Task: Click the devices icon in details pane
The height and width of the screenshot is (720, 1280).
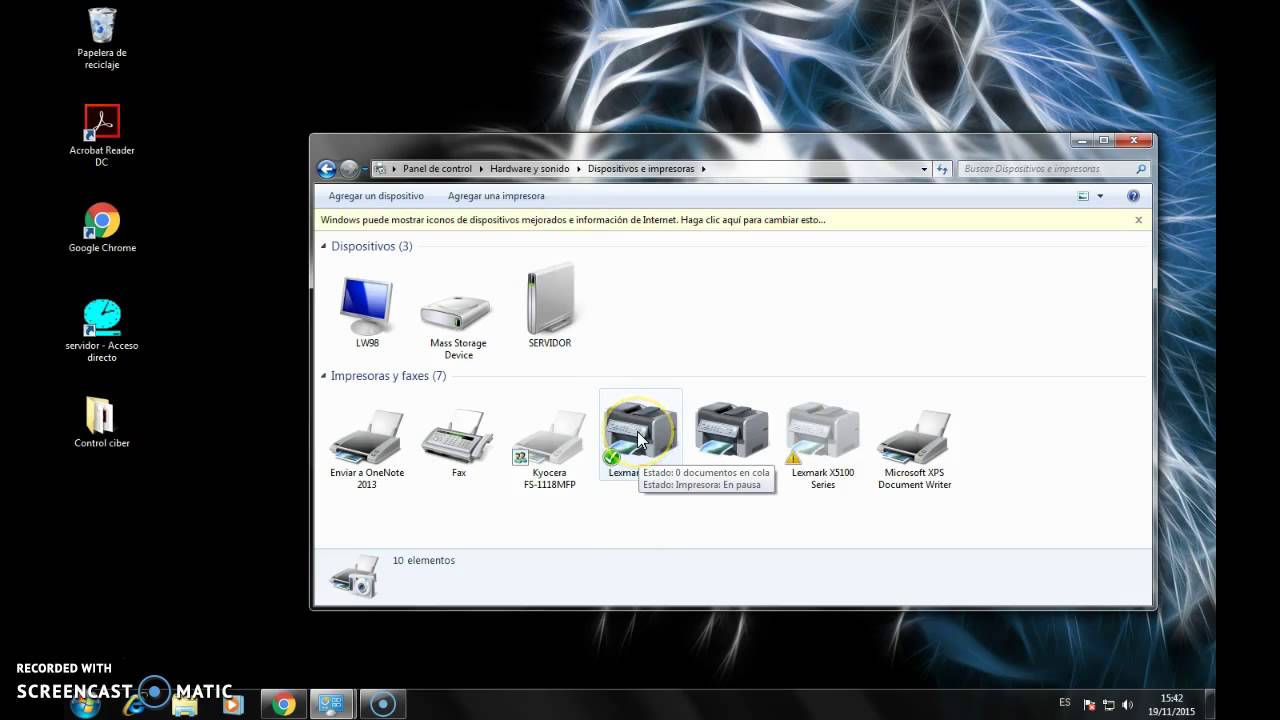Action: coord(354,576)
